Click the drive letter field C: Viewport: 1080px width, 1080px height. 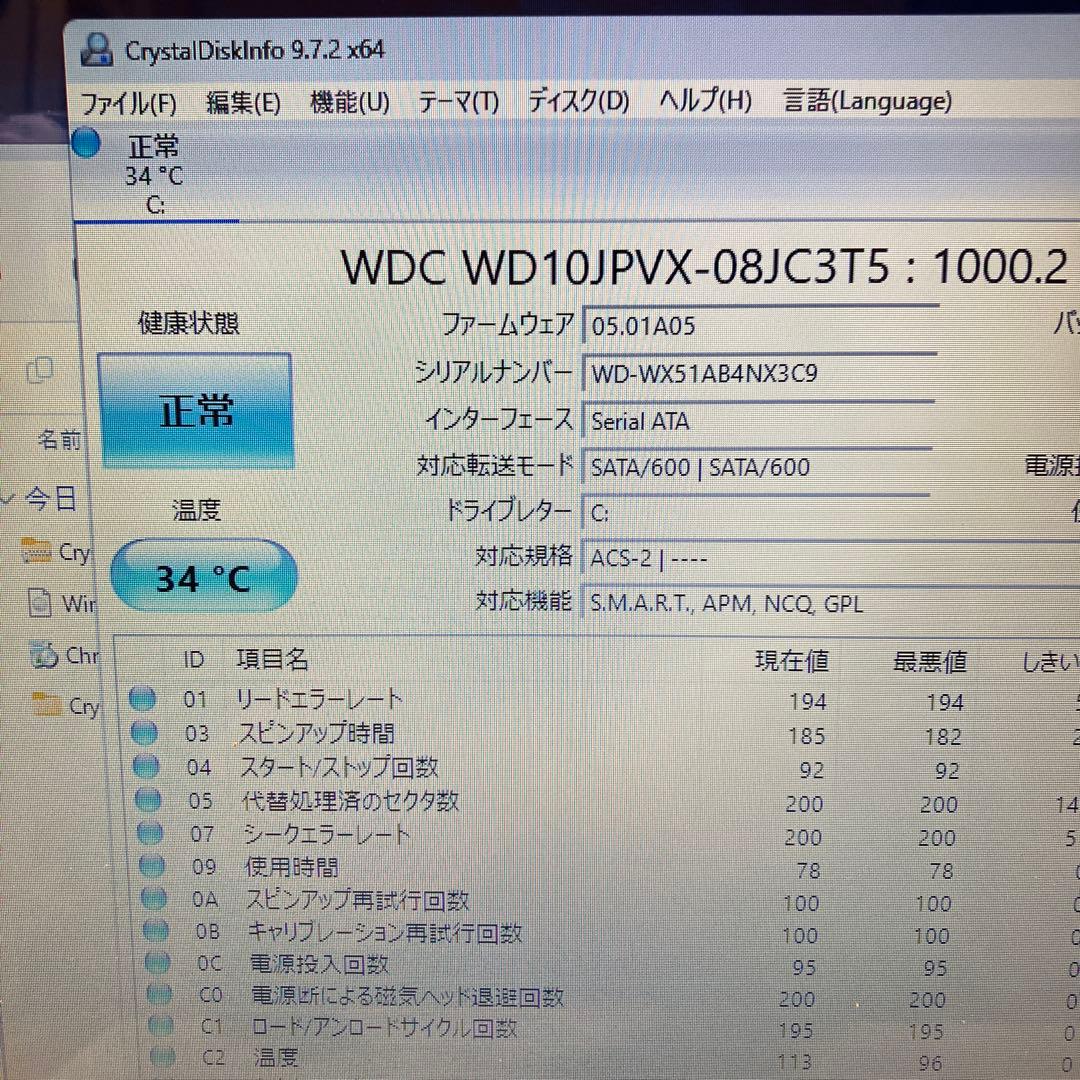click(x=756, y=513)
